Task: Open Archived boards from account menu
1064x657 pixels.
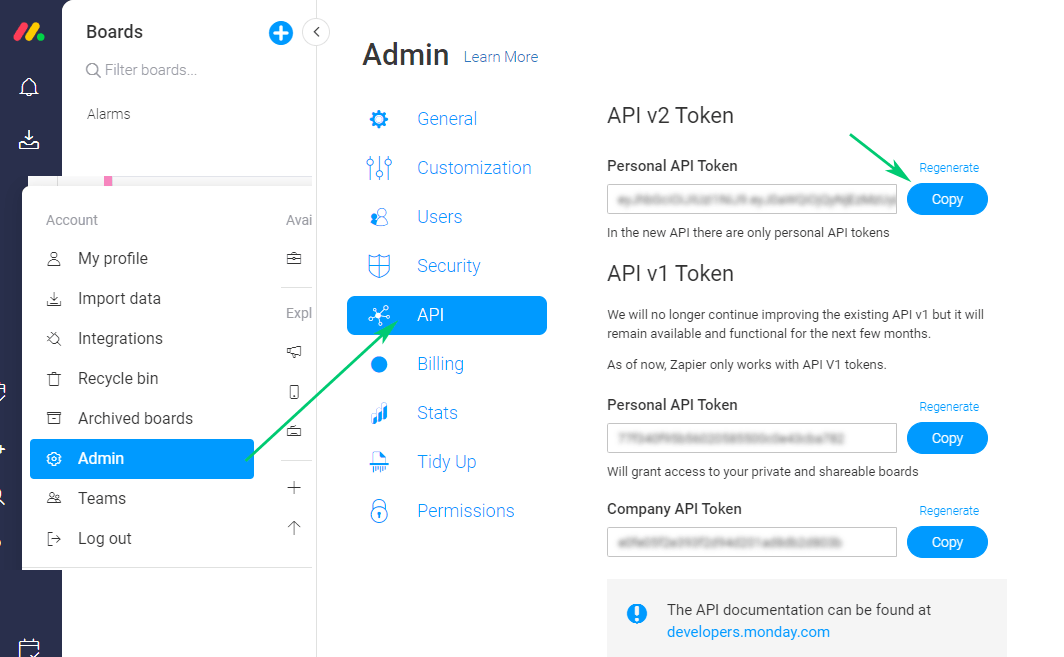Action: [x=135, y=419]
